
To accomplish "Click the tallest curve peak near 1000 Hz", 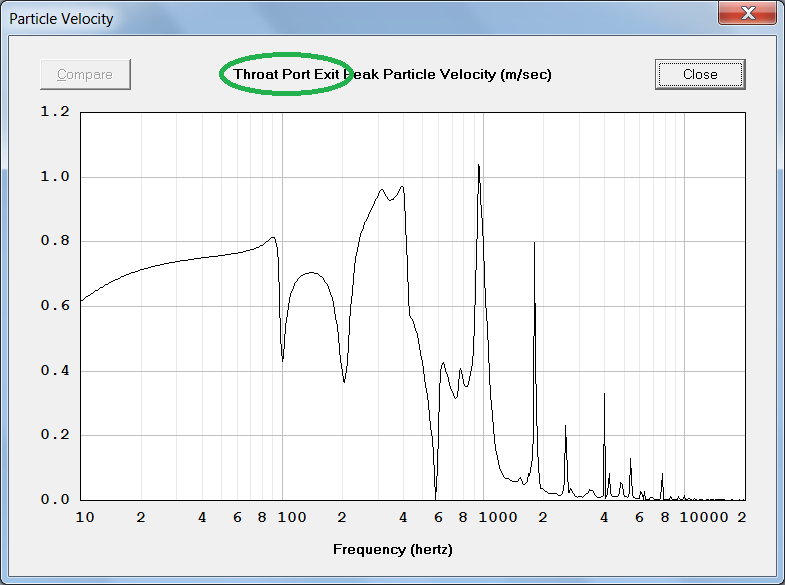I will pyautogui.click(x=479, y=166).
